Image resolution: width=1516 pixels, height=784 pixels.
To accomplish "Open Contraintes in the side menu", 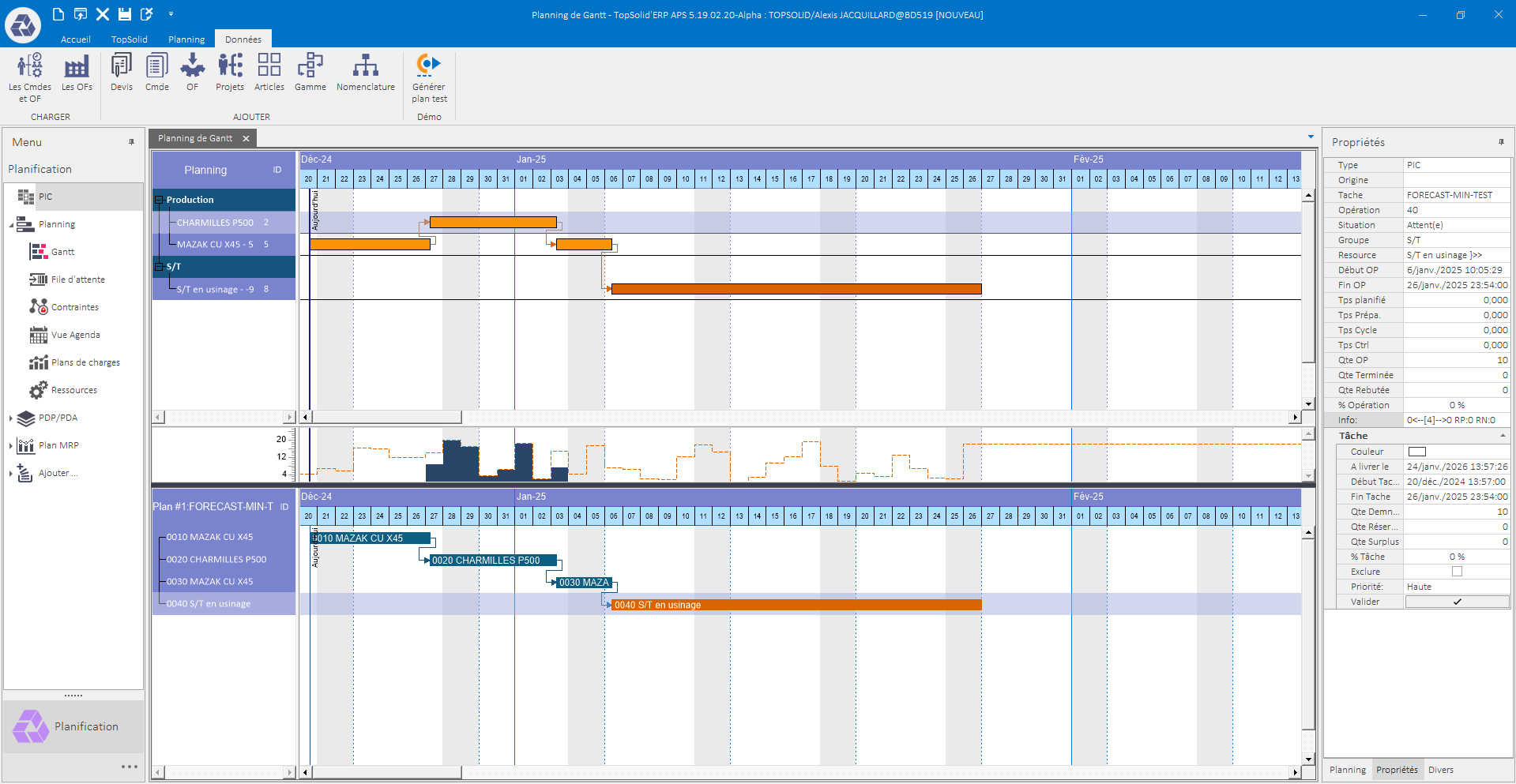I will 74,307.
